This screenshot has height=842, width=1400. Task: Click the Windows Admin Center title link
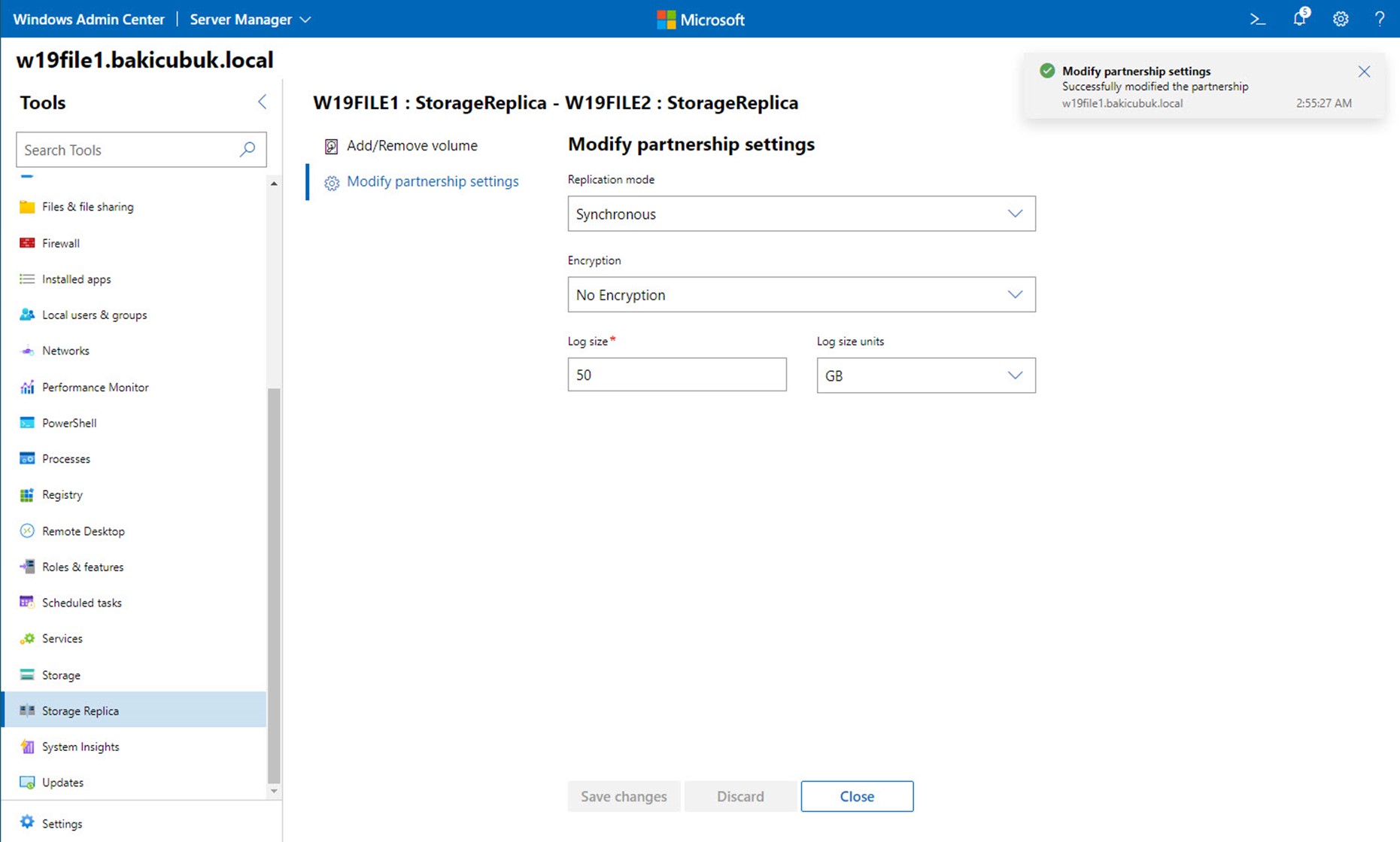(x=89, y=20)
